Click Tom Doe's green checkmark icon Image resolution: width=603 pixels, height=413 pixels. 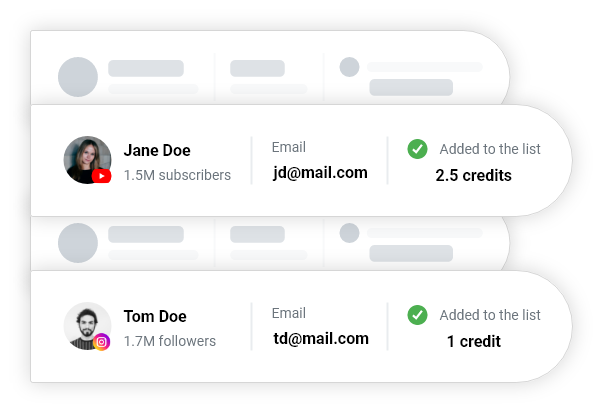[x=417, y=315]
